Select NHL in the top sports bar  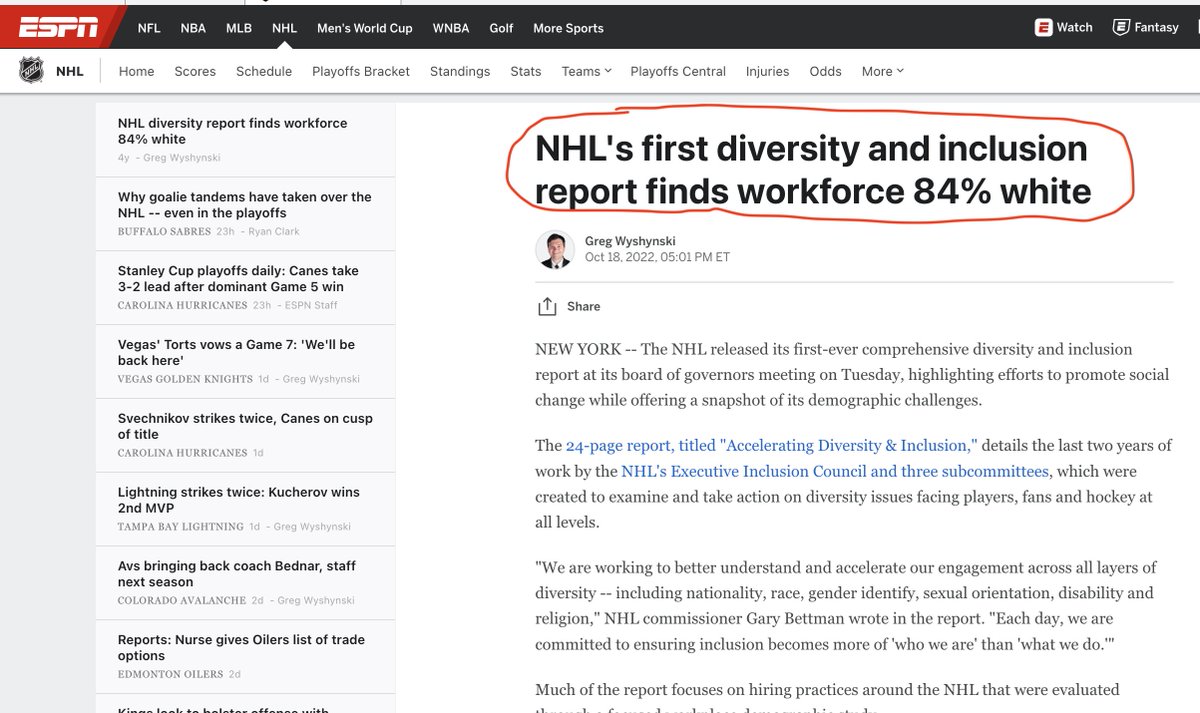tap(284, 28)
